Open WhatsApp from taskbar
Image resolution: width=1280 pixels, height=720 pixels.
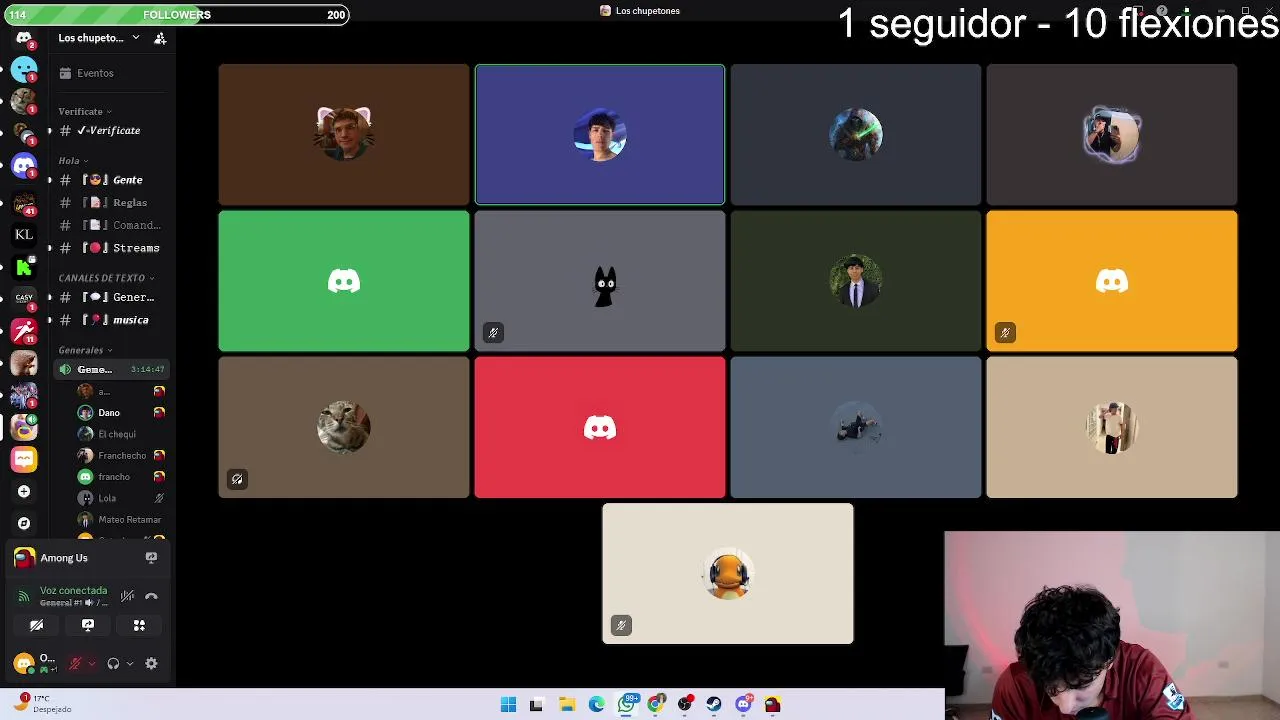click(626, 705)
